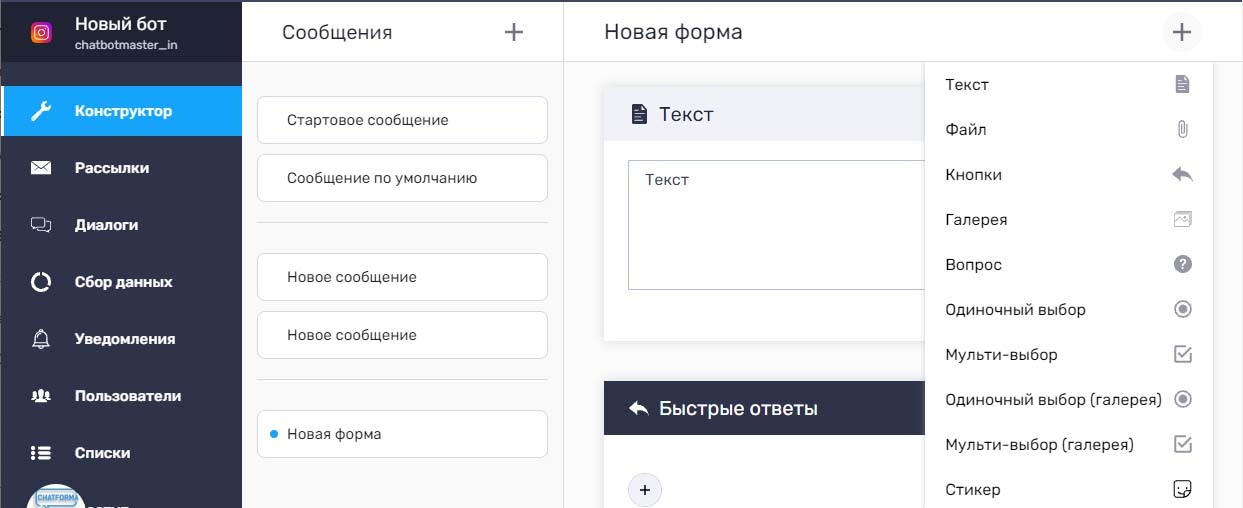Click the paperclip icon beside Файл
Screen dimensions: 1243x508
click(1182, 129)
